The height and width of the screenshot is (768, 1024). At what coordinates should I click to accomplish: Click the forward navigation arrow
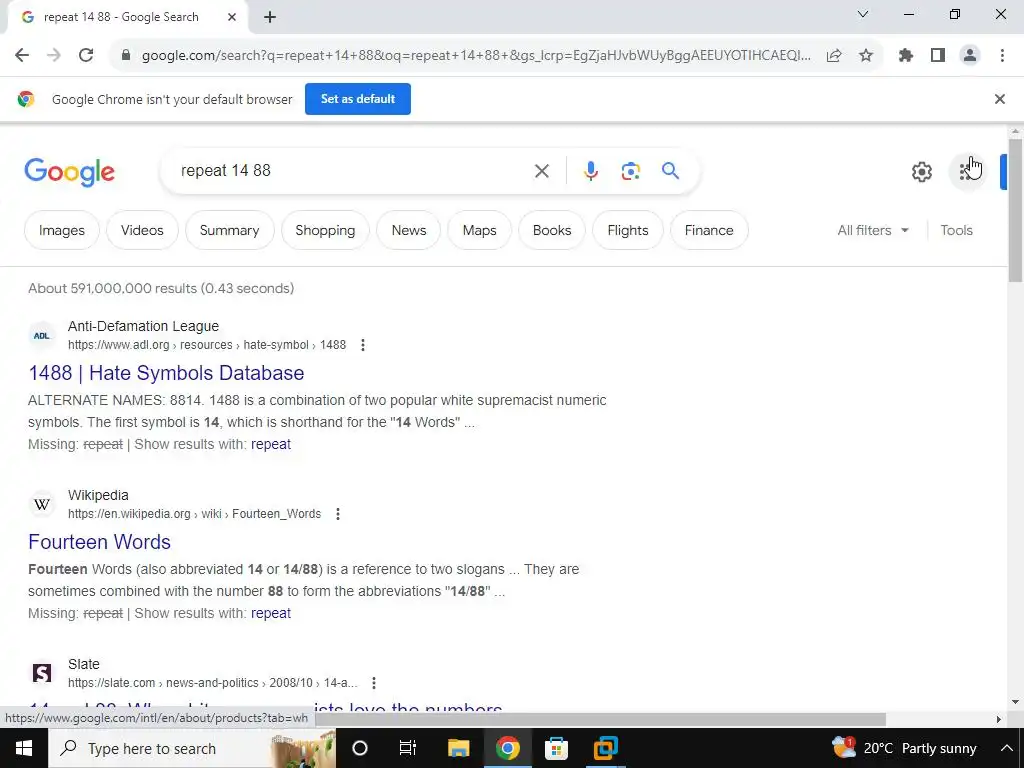(54, 56)
